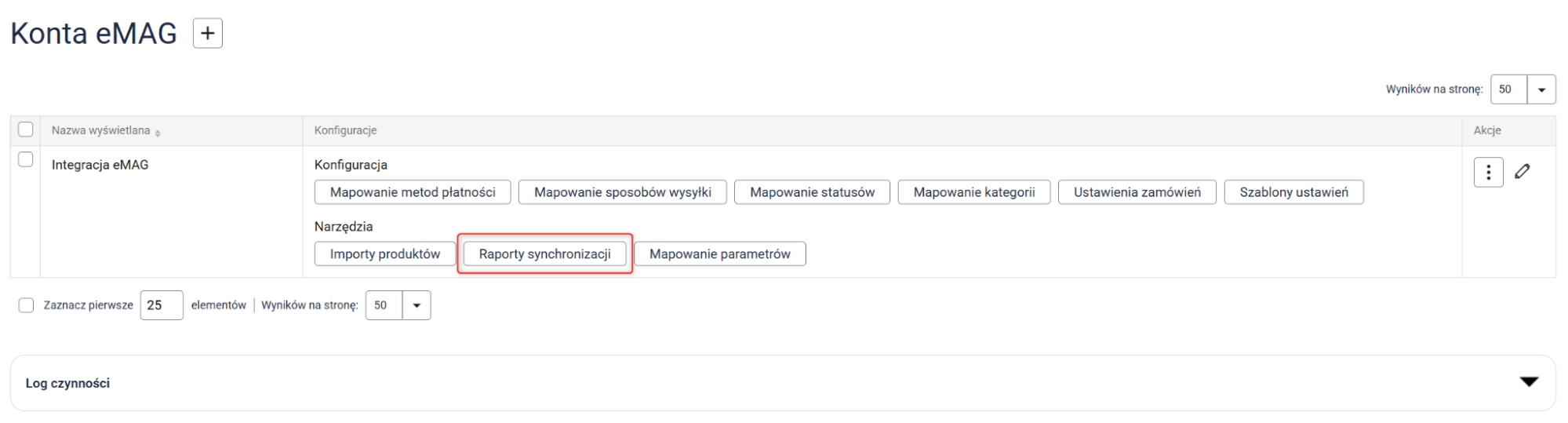The width and height of the screenshot is (1568, 423).
Task: Sort by Nazwa wyświetlana column arrow
Action: (x=158, y=133)
